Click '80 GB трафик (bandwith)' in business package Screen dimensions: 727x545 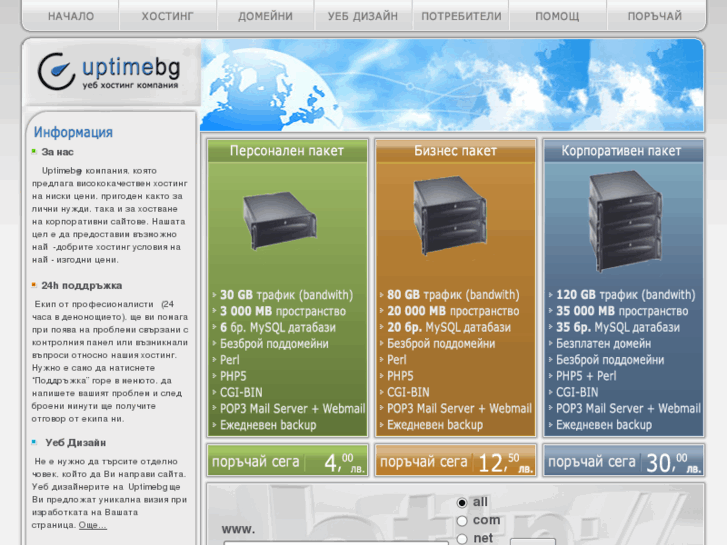pos(453,295)
